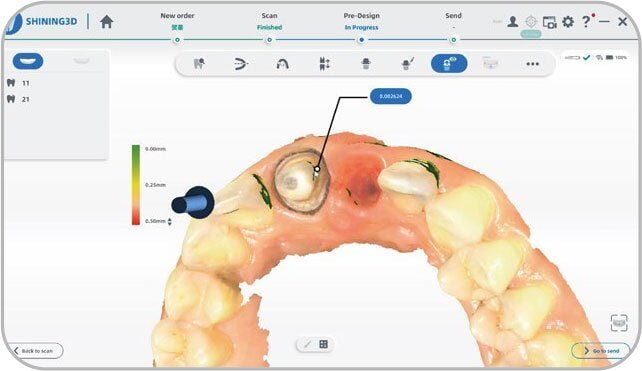Select the margin line drawing tool
Screen dimensions: 642x371
click(x=407, y=64)
